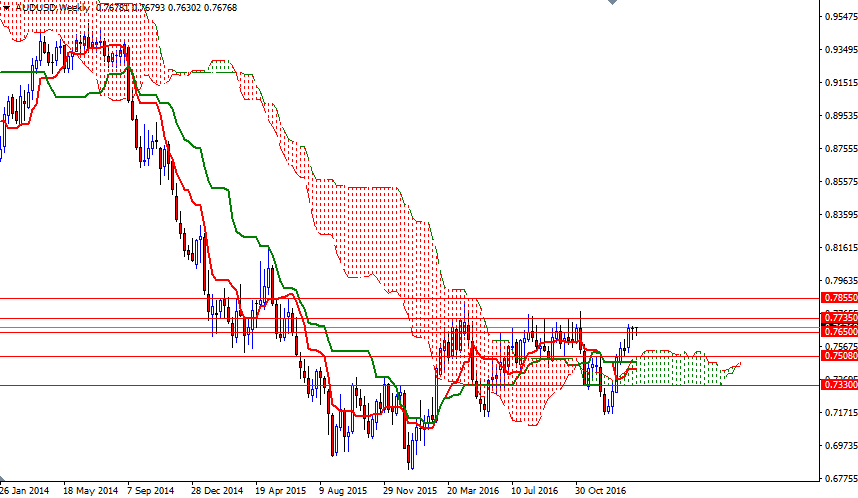Image resolution: width=858 pixels, height=498 pixels.
Task: Click the 0.93495 price axis value
Action: pos(841,50)
